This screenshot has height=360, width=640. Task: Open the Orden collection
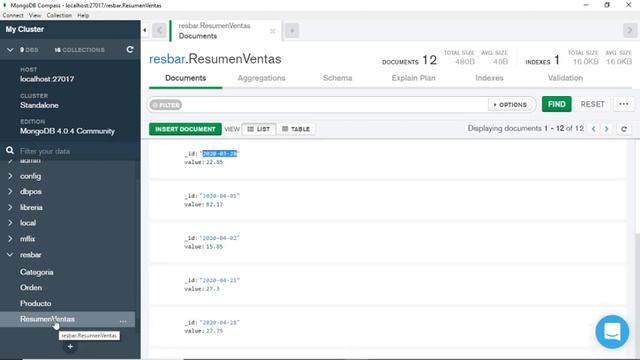[31, 288]
